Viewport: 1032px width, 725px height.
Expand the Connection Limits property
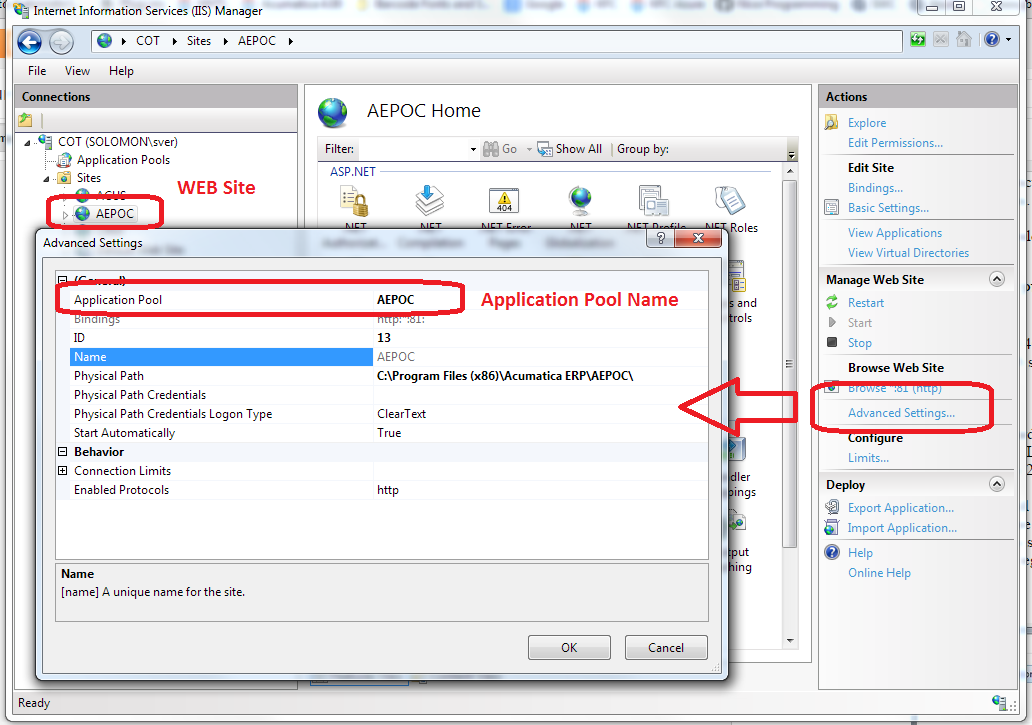click(x=63, y=471)
